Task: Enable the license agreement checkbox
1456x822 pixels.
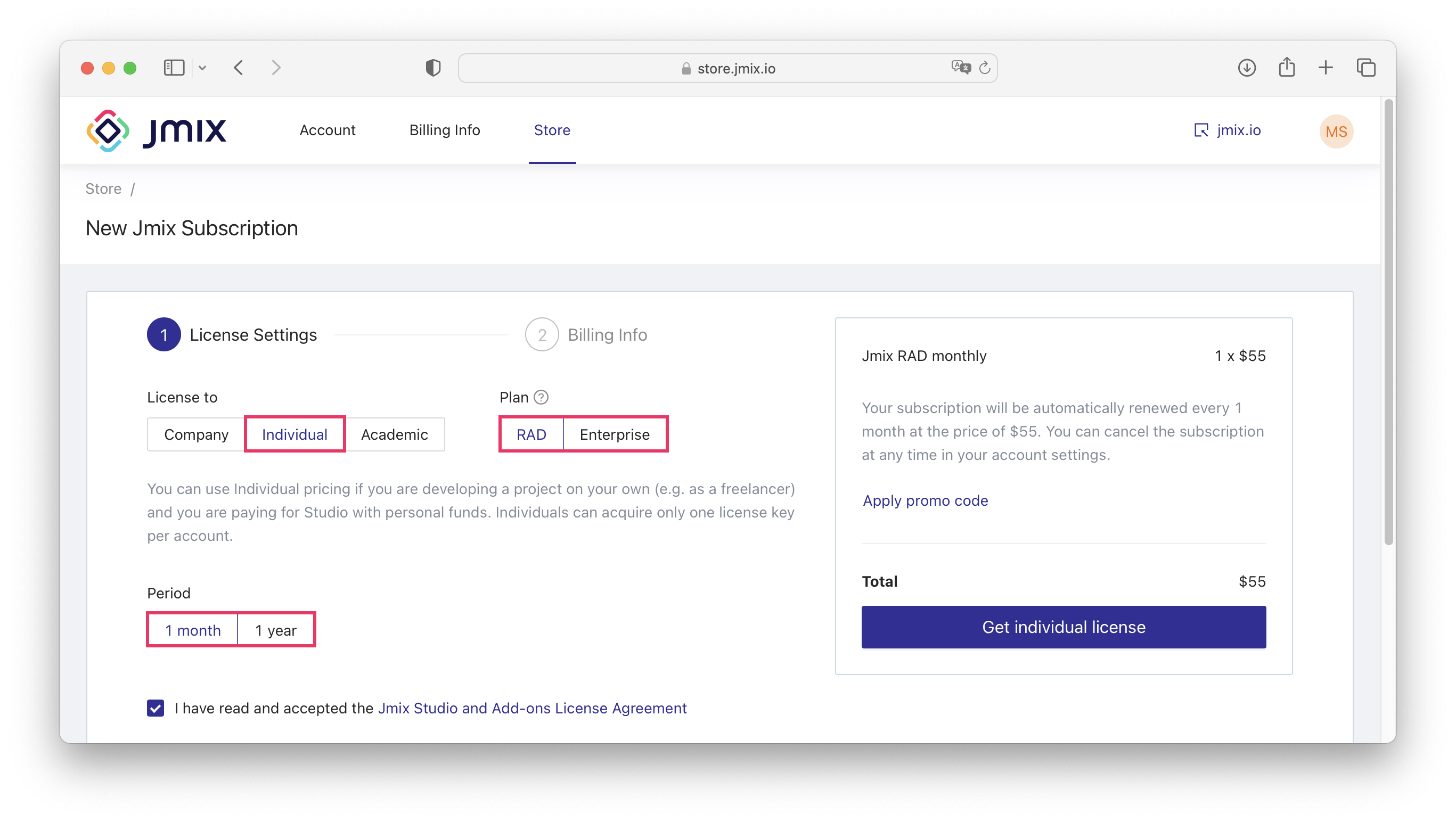Action: pos(156,708)
